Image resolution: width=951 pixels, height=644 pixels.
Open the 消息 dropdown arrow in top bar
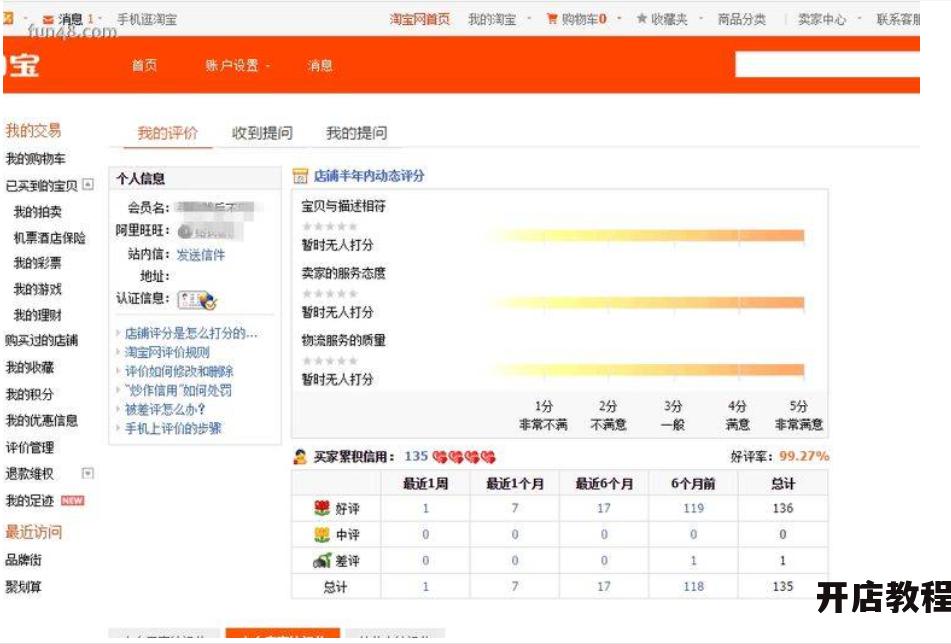click(x=100, y=19)
